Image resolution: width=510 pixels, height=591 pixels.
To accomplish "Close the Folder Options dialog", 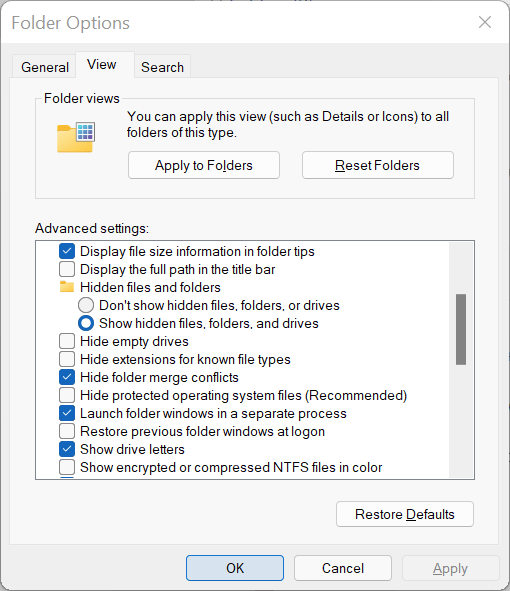I will coord(485,22).
